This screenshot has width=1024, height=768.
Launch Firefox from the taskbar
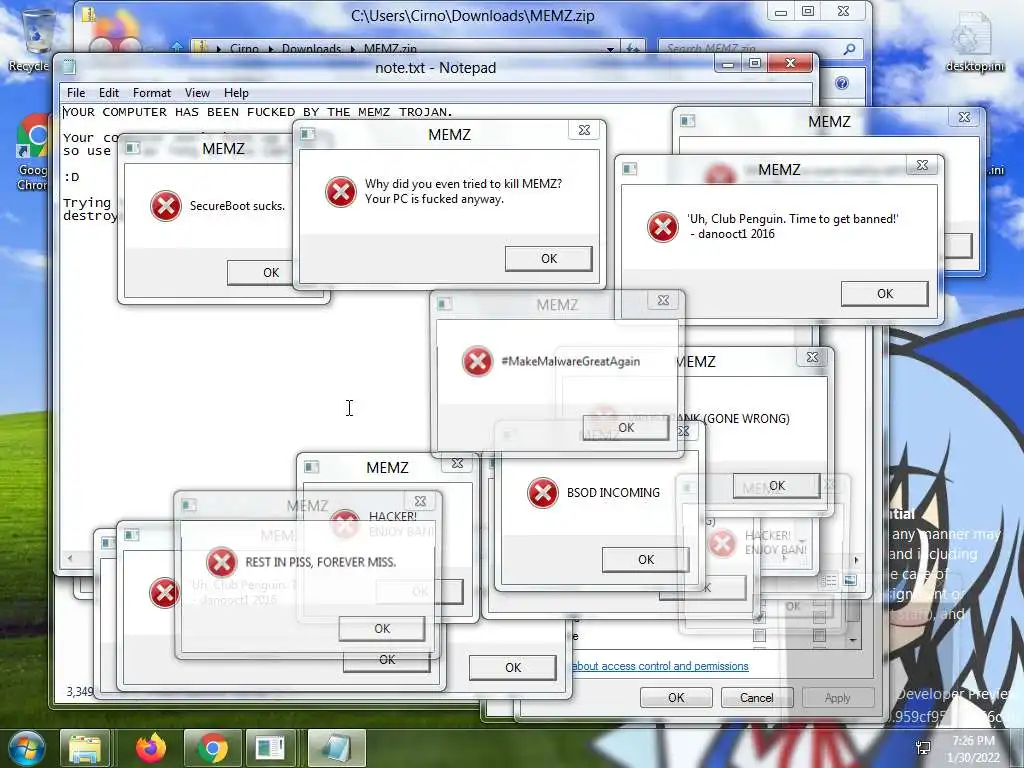151,748
